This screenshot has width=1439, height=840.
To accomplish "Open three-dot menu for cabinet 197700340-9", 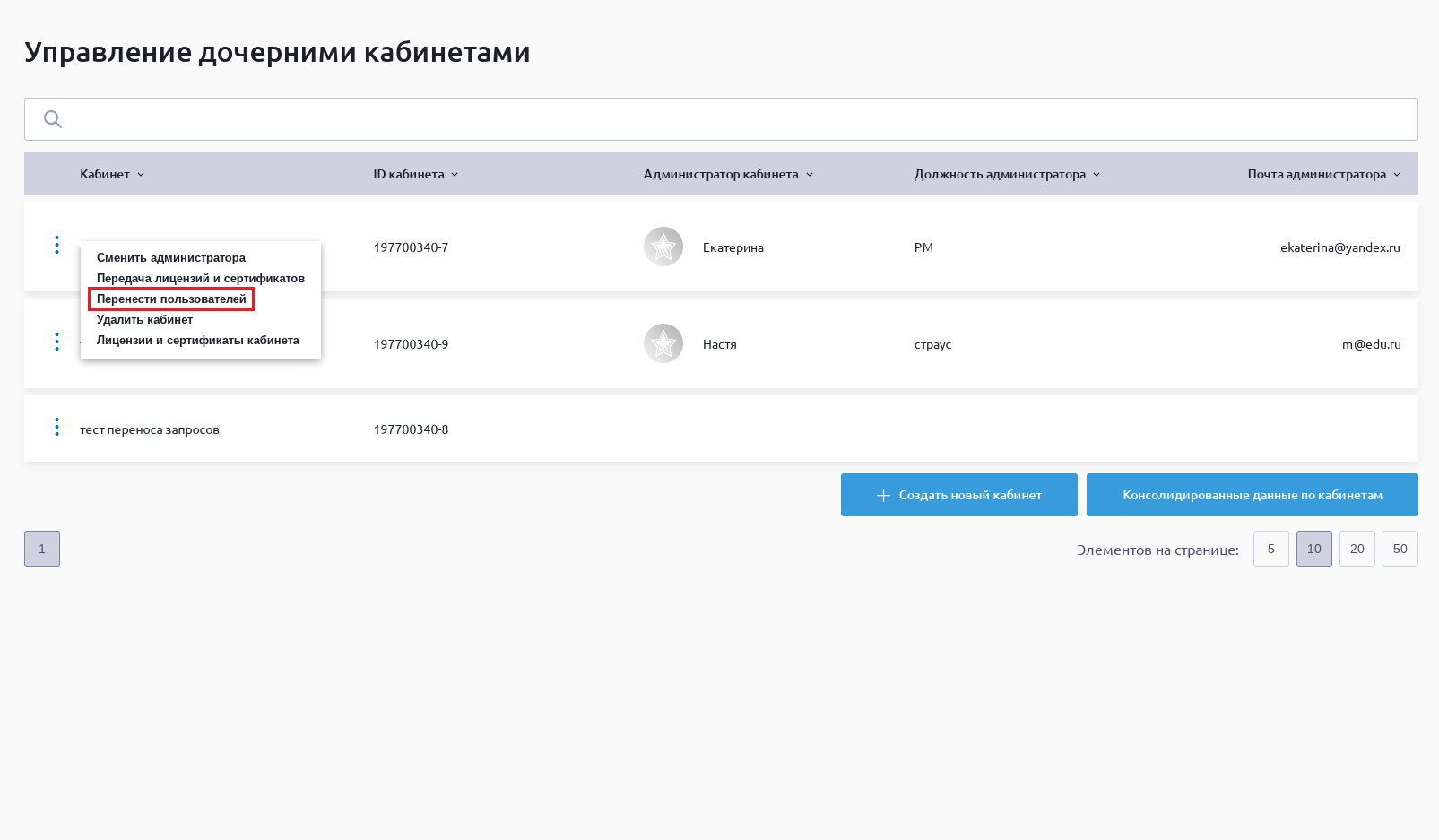I will pos(56,342).
